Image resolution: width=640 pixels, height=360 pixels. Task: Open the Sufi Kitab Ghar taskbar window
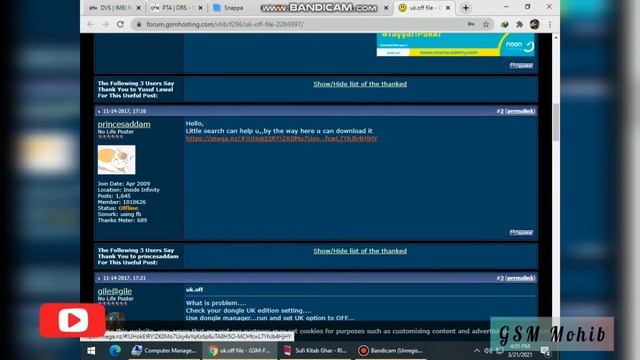point(315,351)
